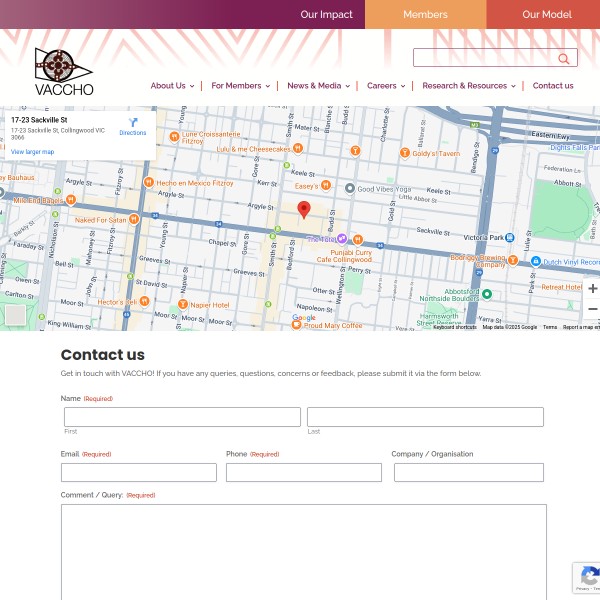Click the red location pin on map
Viewport: 600px width, 600px height.
point(304,210)
